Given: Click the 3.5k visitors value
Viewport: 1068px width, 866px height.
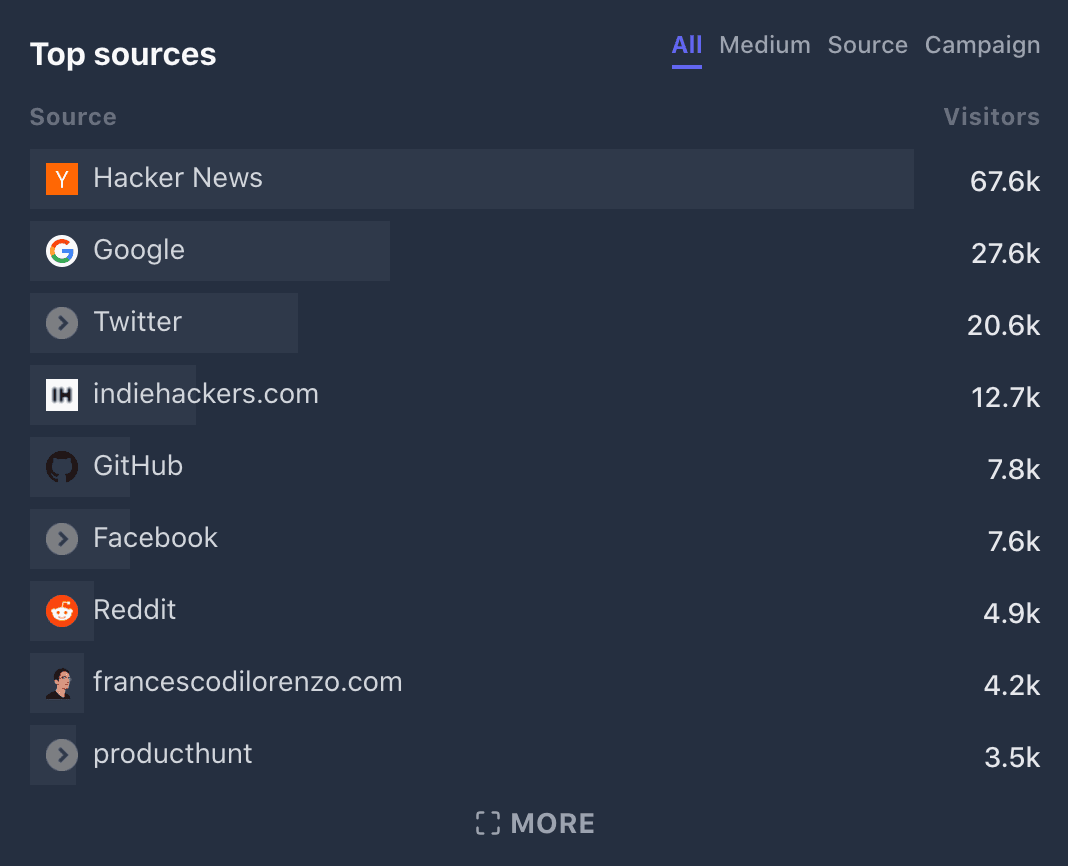Looking at the screenshot, I should tap(1012, 758).
